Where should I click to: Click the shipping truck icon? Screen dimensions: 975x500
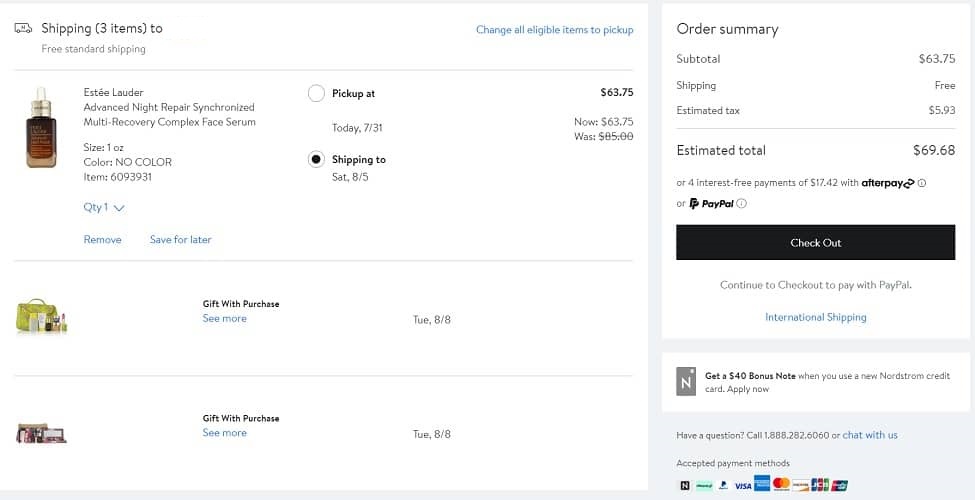point(23,29)
